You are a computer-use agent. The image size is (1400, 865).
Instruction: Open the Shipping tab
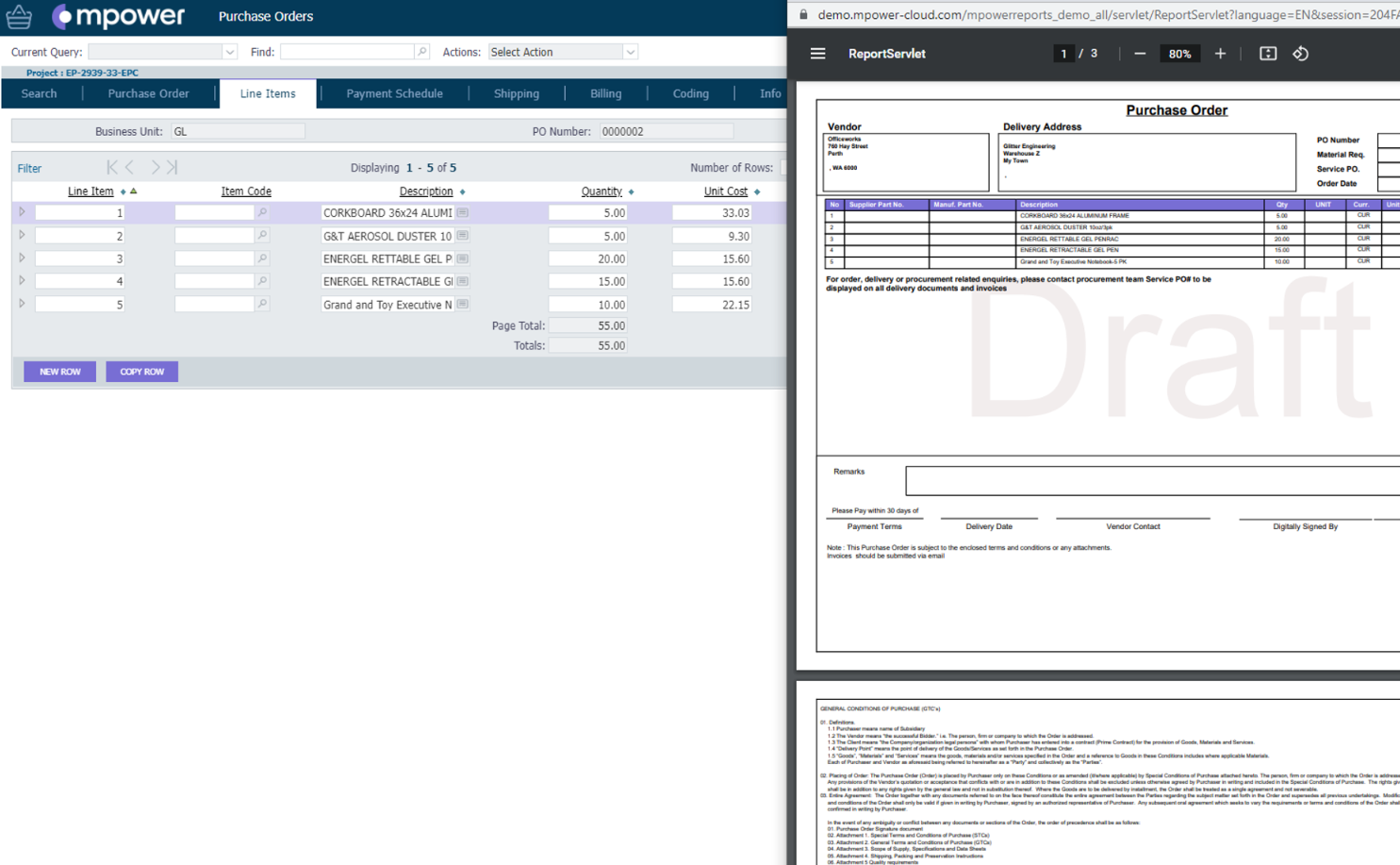coord(517,93)
